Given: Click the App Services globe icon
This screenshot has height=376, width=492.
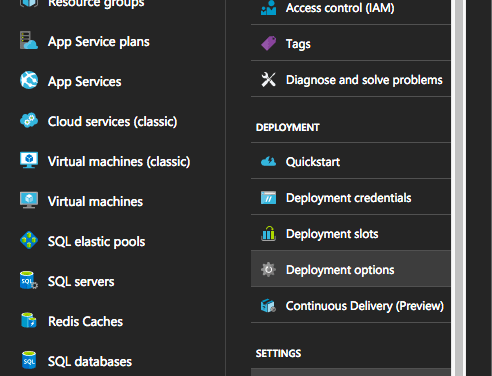Looking at the screenshot, I should 29,80.
